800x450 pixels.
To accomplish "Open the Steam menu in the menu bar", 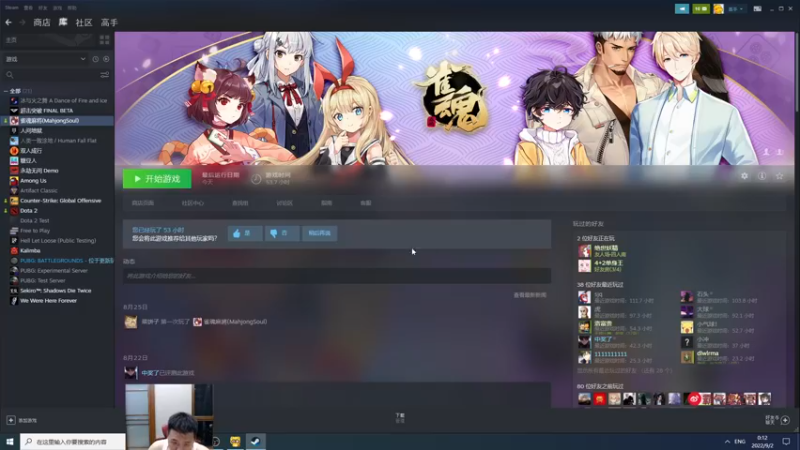I will click(x=11, y=8).
